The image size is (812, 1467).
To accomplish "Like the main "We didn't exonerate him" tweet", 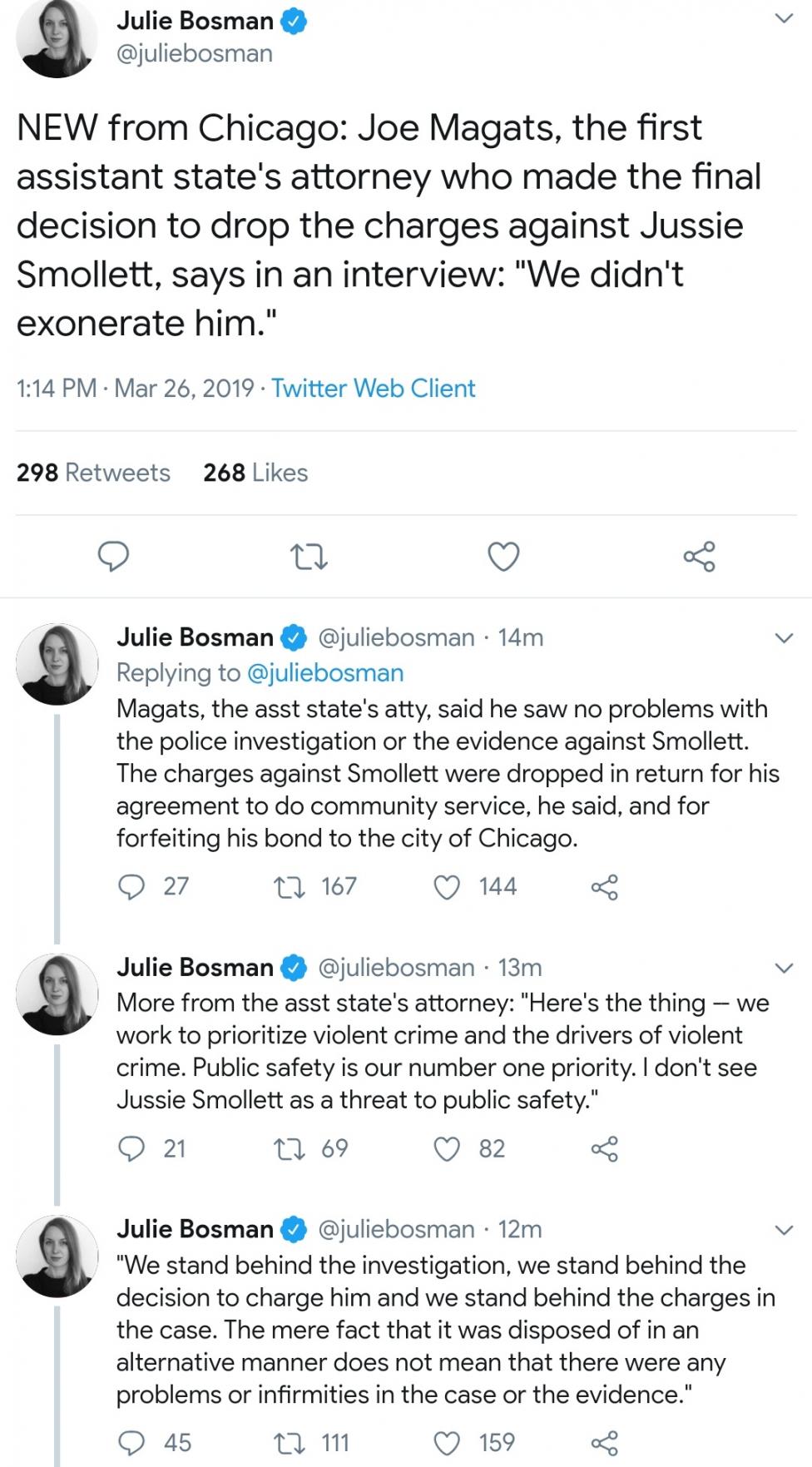I will click(503, 557).
